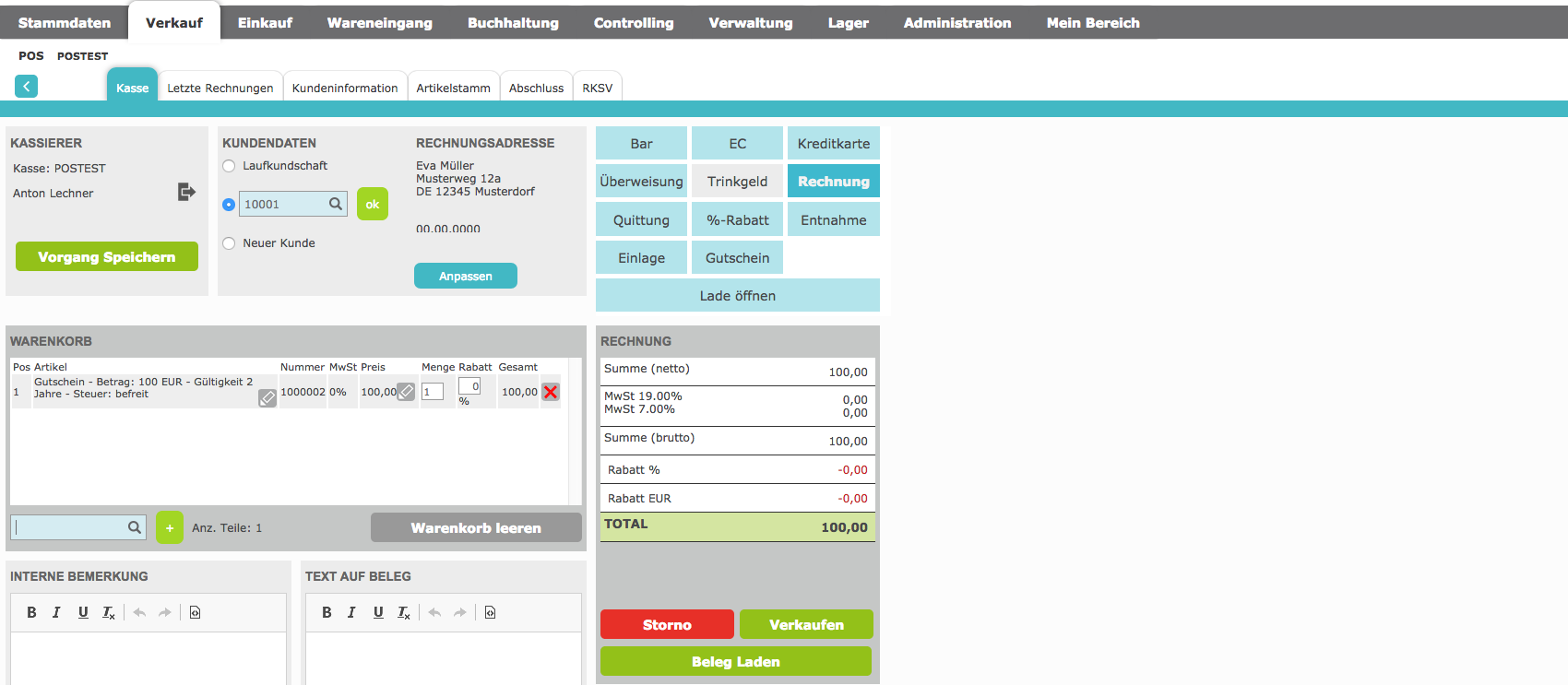Screen dimensions: 1568x685
Task: Open source view in Text auf Beleg editor
Action: click(490, 612)
